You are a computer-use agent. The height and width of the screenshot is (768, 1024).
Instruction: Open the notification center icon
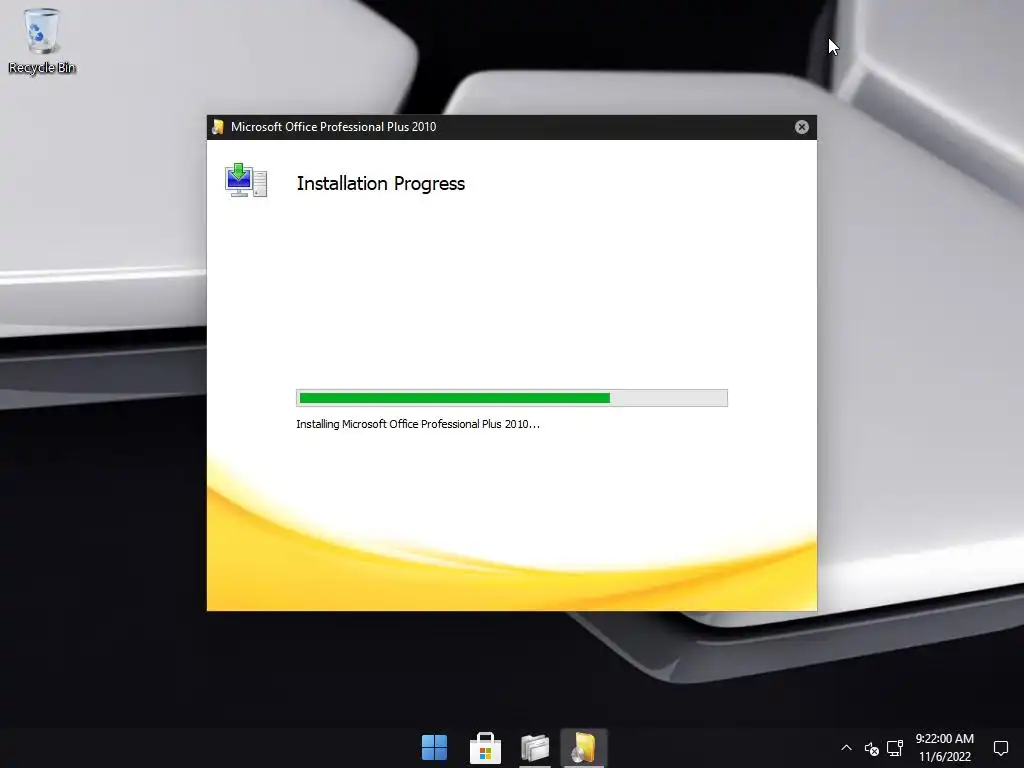(x=1000, y=748)
